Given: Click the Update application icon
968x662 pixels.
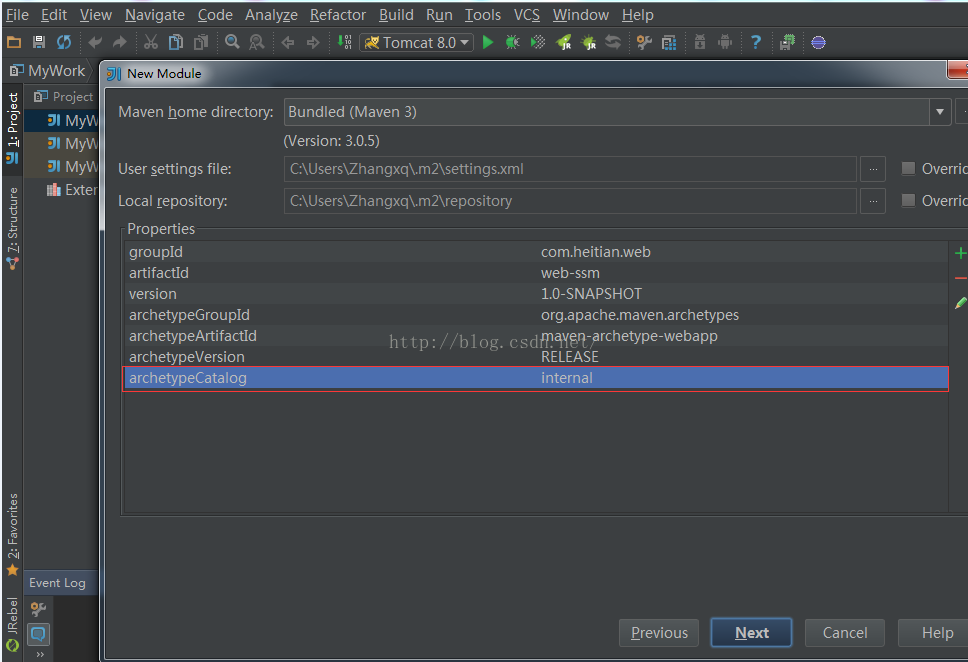Looking at the screenshot, I should pyautogui.click(x=613, y=42).
